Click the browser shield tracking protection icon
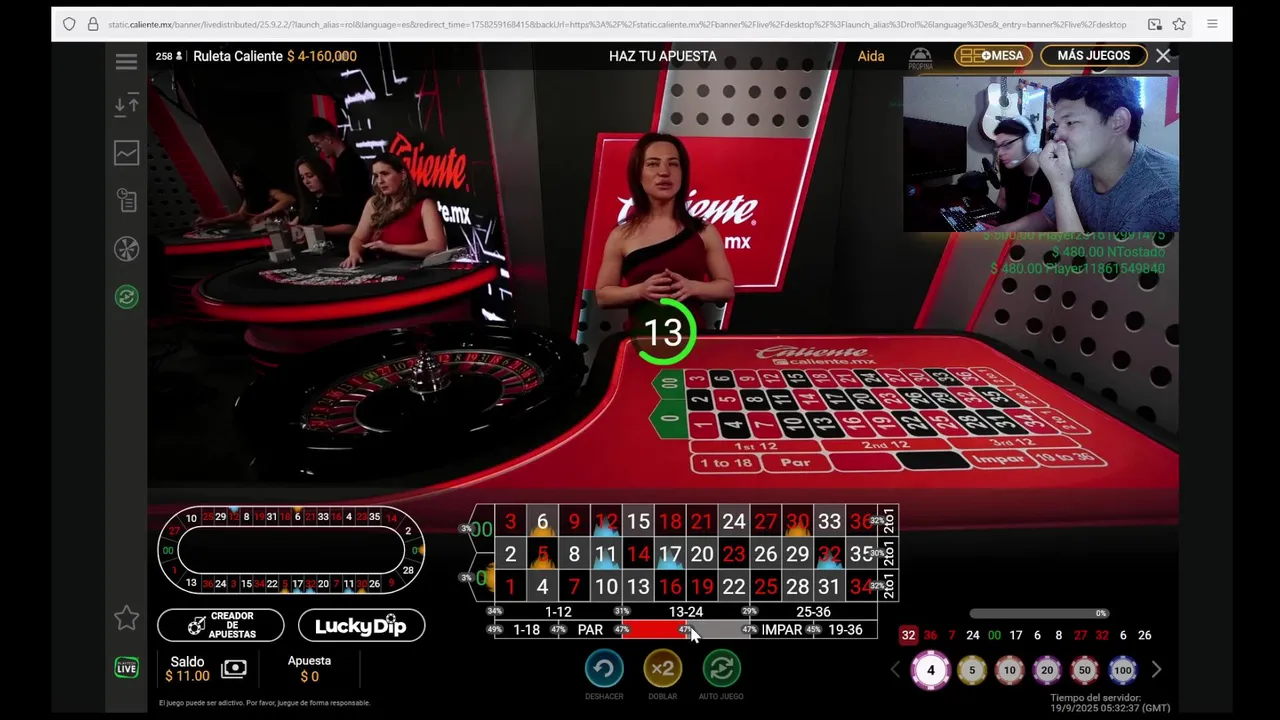Viewport: 1280px width, 720px height. pyautogui.click(x=69, y=24)
